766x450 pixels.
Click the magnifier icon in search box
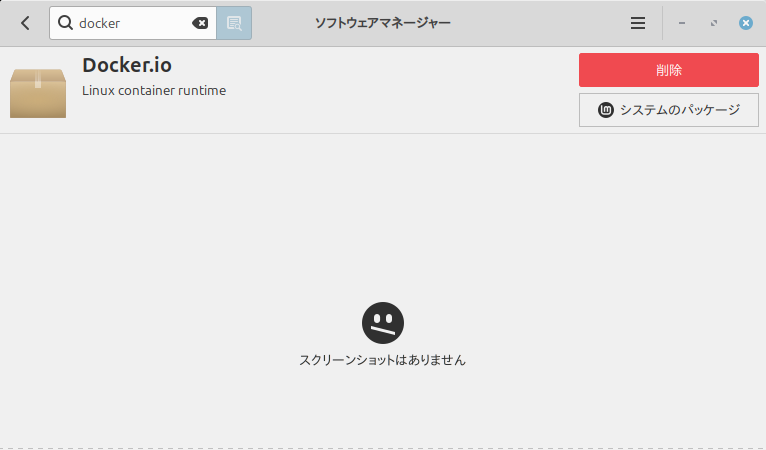(65, 23)
